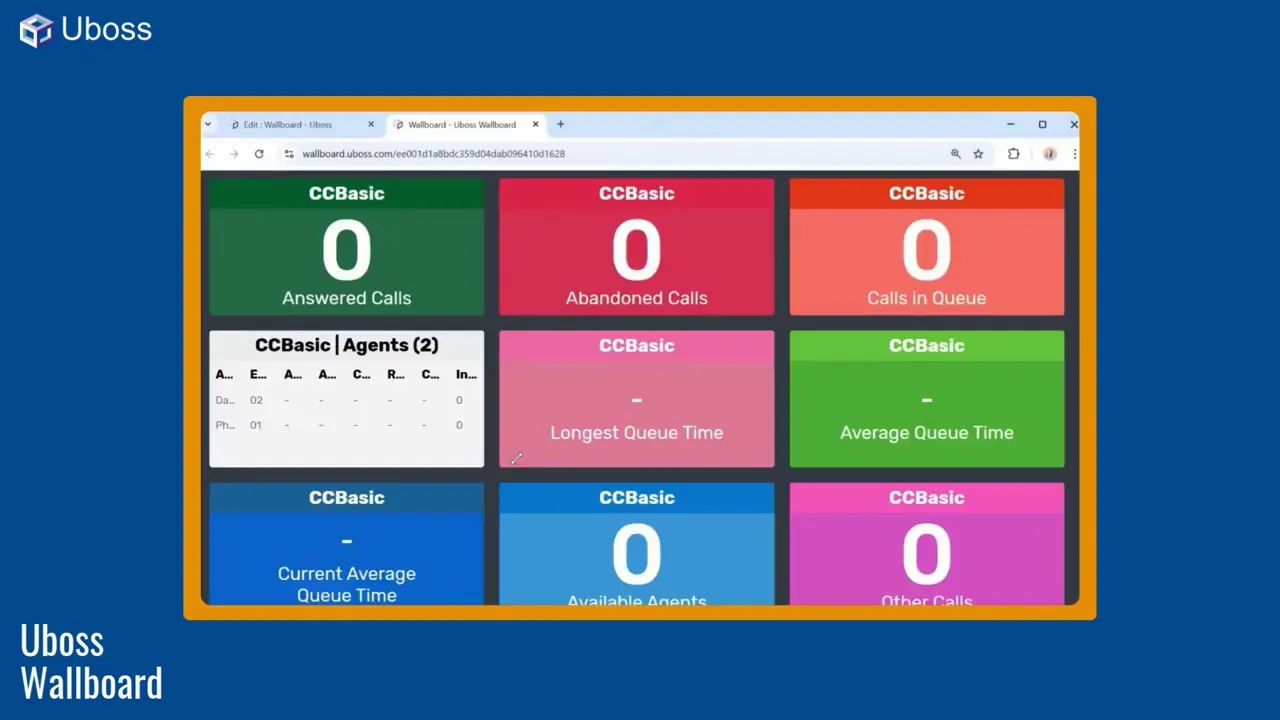The height and width of the screenshot is (720, 1280).
Task: Click the Answered Calls tile
Action: 346,247
